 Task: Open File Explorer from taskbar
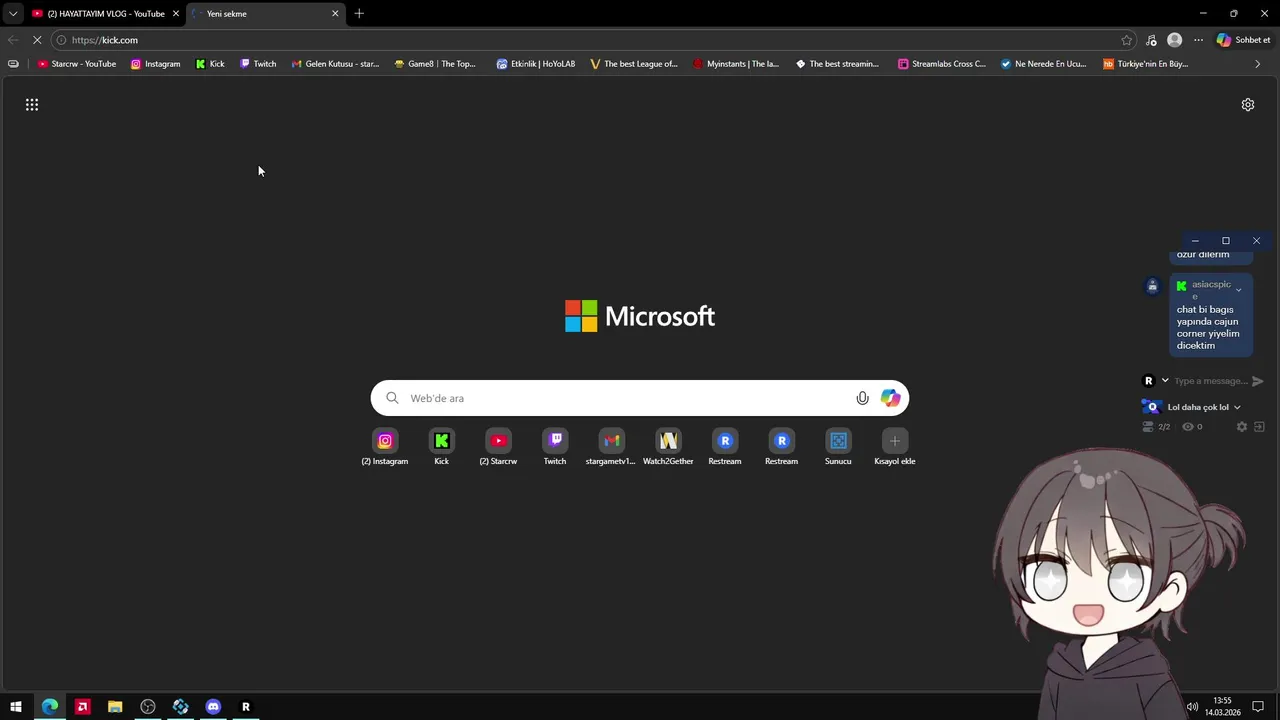point(115,707)
